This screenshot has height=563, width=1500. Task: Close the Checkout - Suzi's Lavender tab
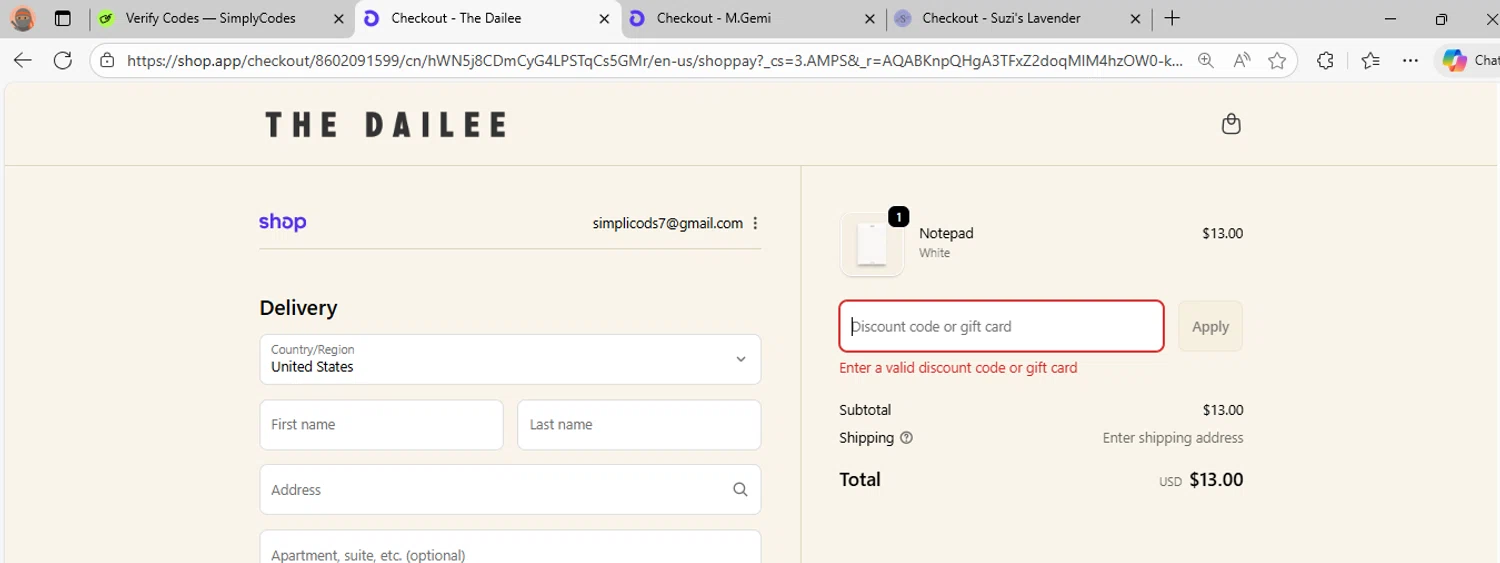click(x=1135, y=18)
